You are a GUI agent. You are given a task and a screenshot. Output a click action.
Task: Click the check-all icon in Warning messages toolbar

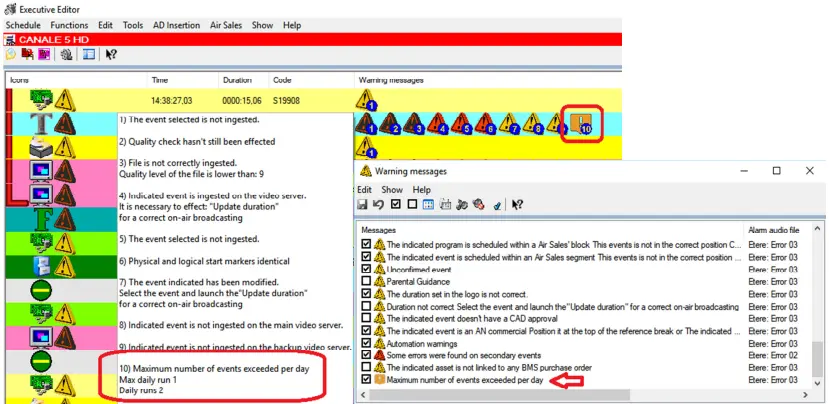[396, 205]
